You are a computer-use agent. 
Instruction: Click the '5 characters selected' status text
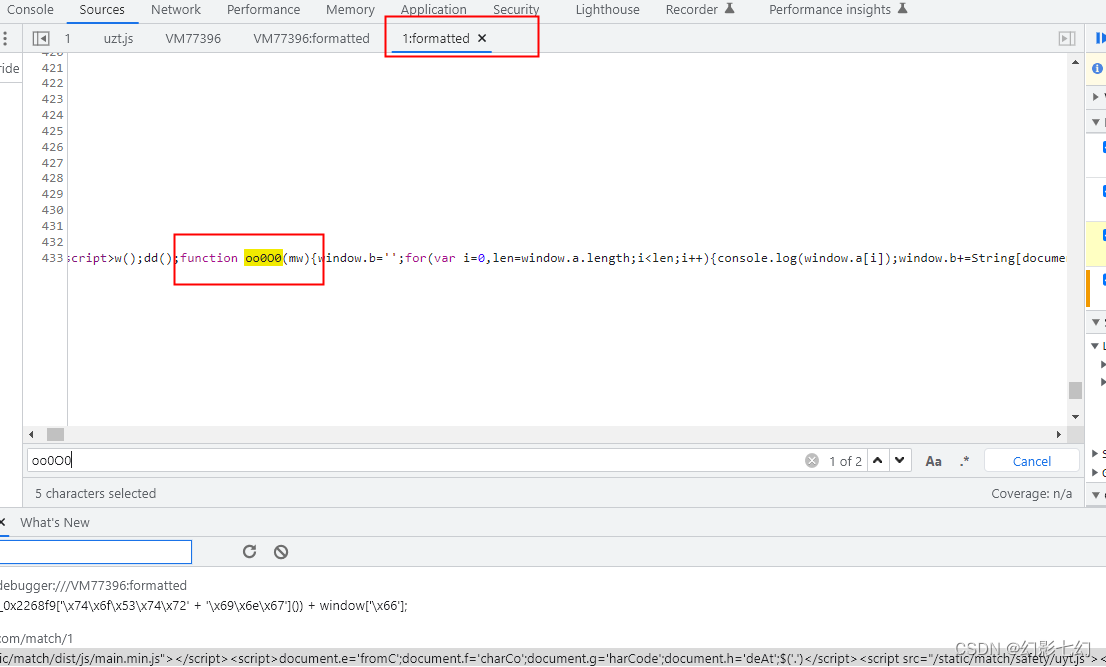tap(95, 494)
